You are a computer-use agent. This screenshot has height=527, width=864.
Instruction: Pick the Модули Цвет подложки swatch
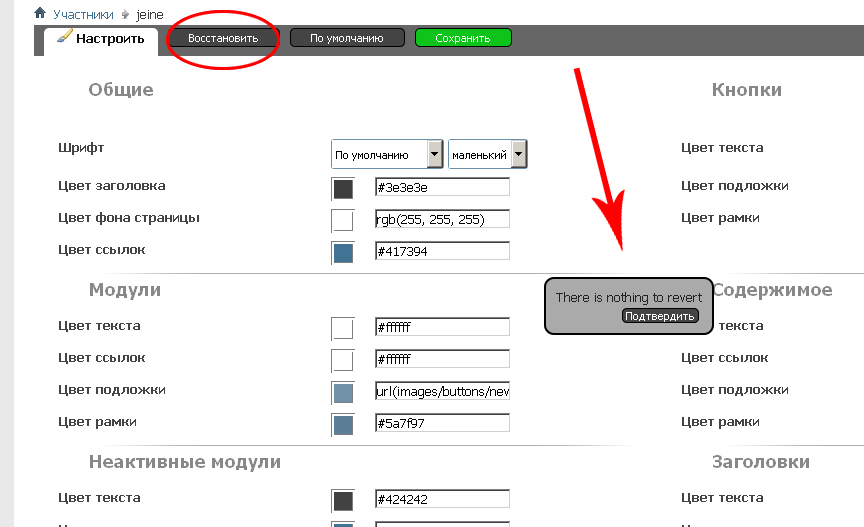pyautogui.click(x=343, y=392)
